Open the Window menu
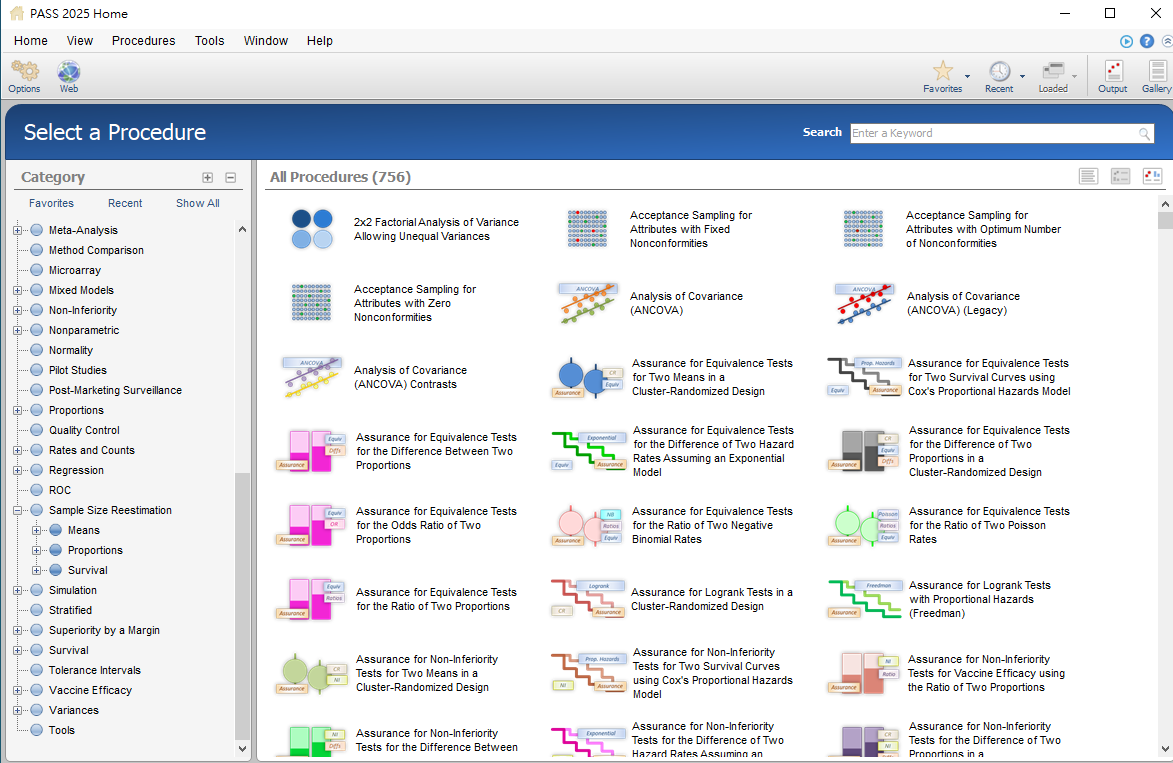1173x763 pixels. point(266,40)
